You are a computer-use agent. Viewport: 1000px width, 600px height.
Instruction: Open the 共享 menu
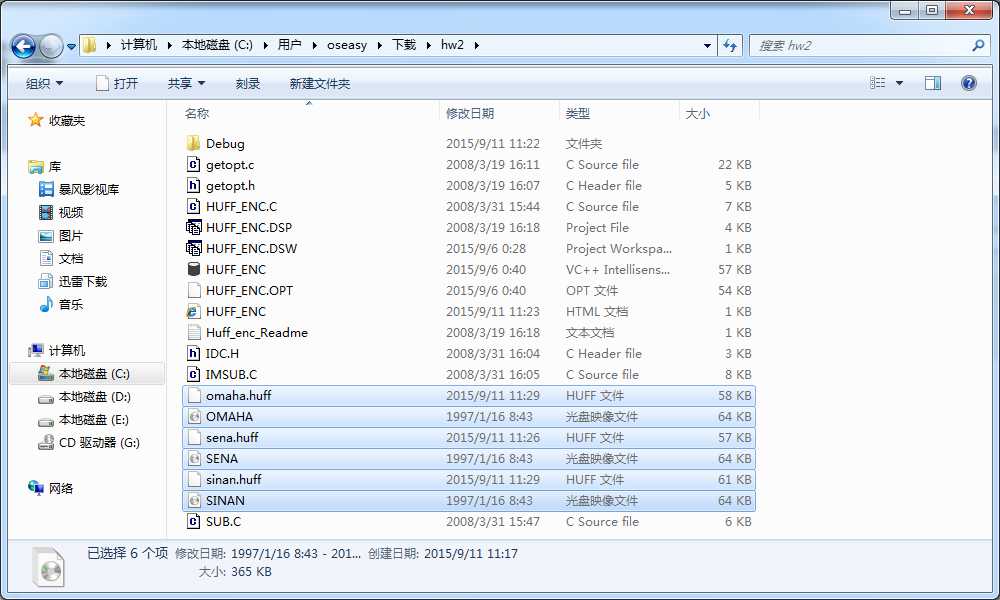[x=186, y=83]
